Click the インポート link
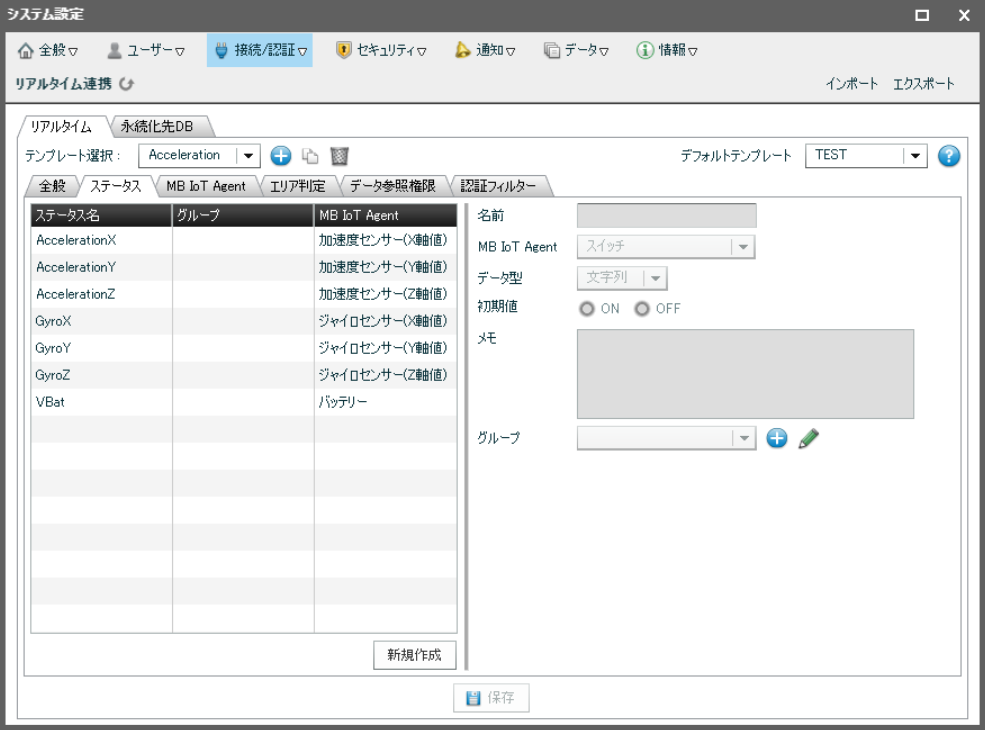 (x=852, y=84)
